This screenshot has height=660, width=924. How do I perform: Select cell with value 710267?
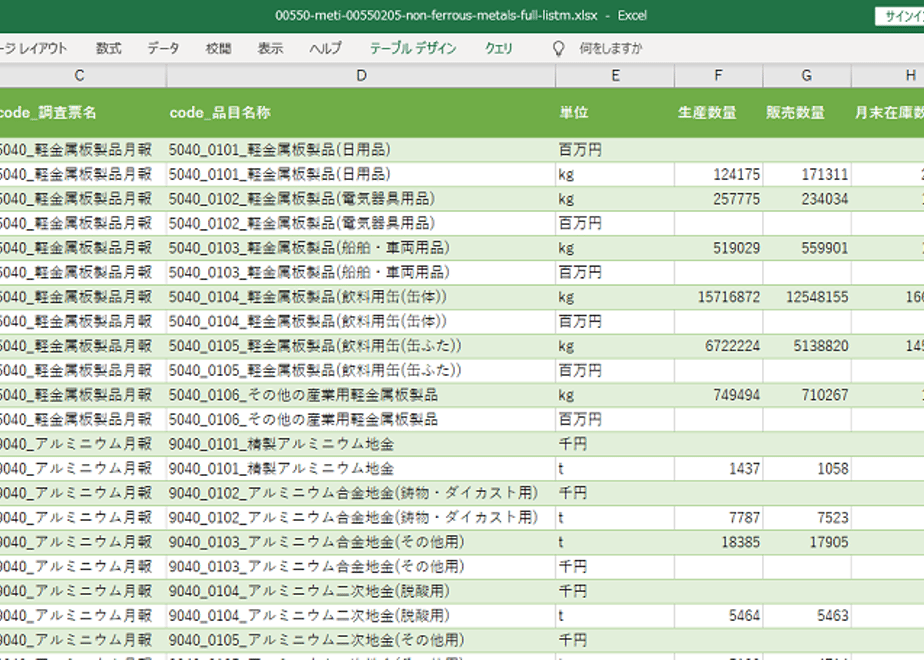click(x=807, y=395)
